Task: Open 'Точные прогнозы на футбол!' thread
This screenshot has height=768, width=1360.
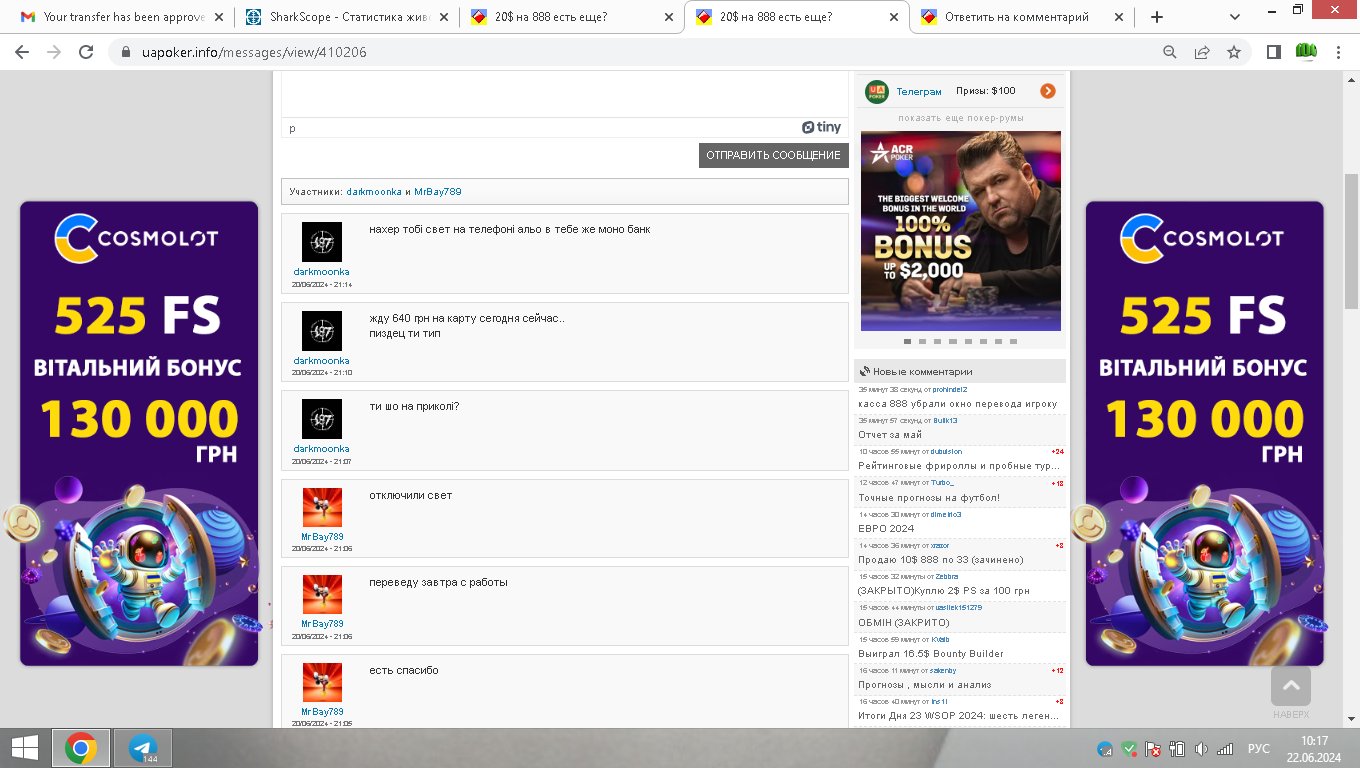Action: click(929, 498)
